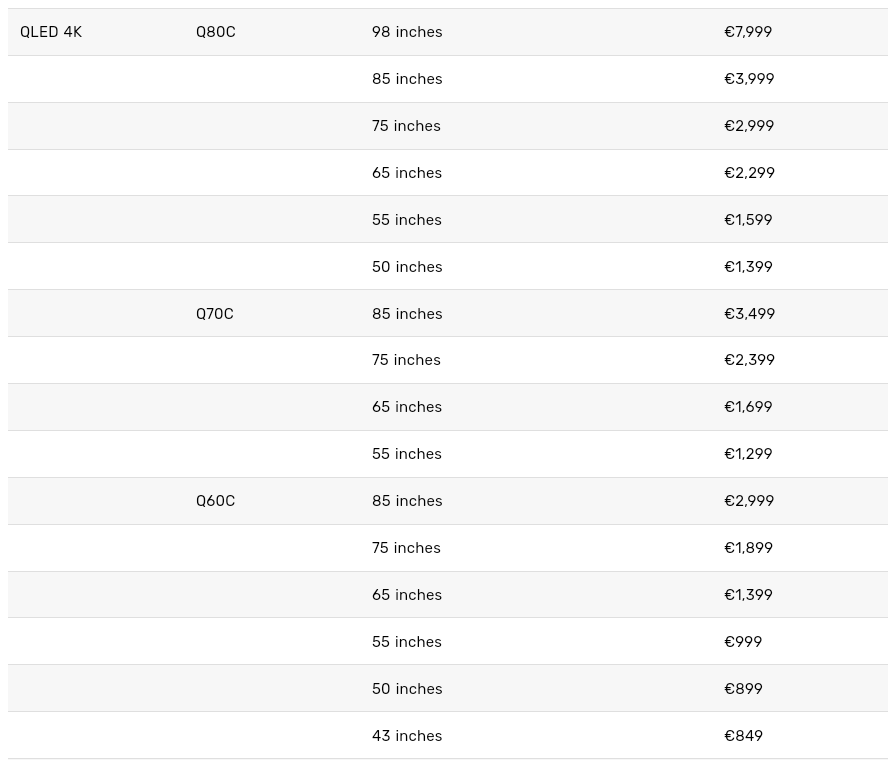
Task: Click the 98 inches size cell
Action: pos(407,32)
